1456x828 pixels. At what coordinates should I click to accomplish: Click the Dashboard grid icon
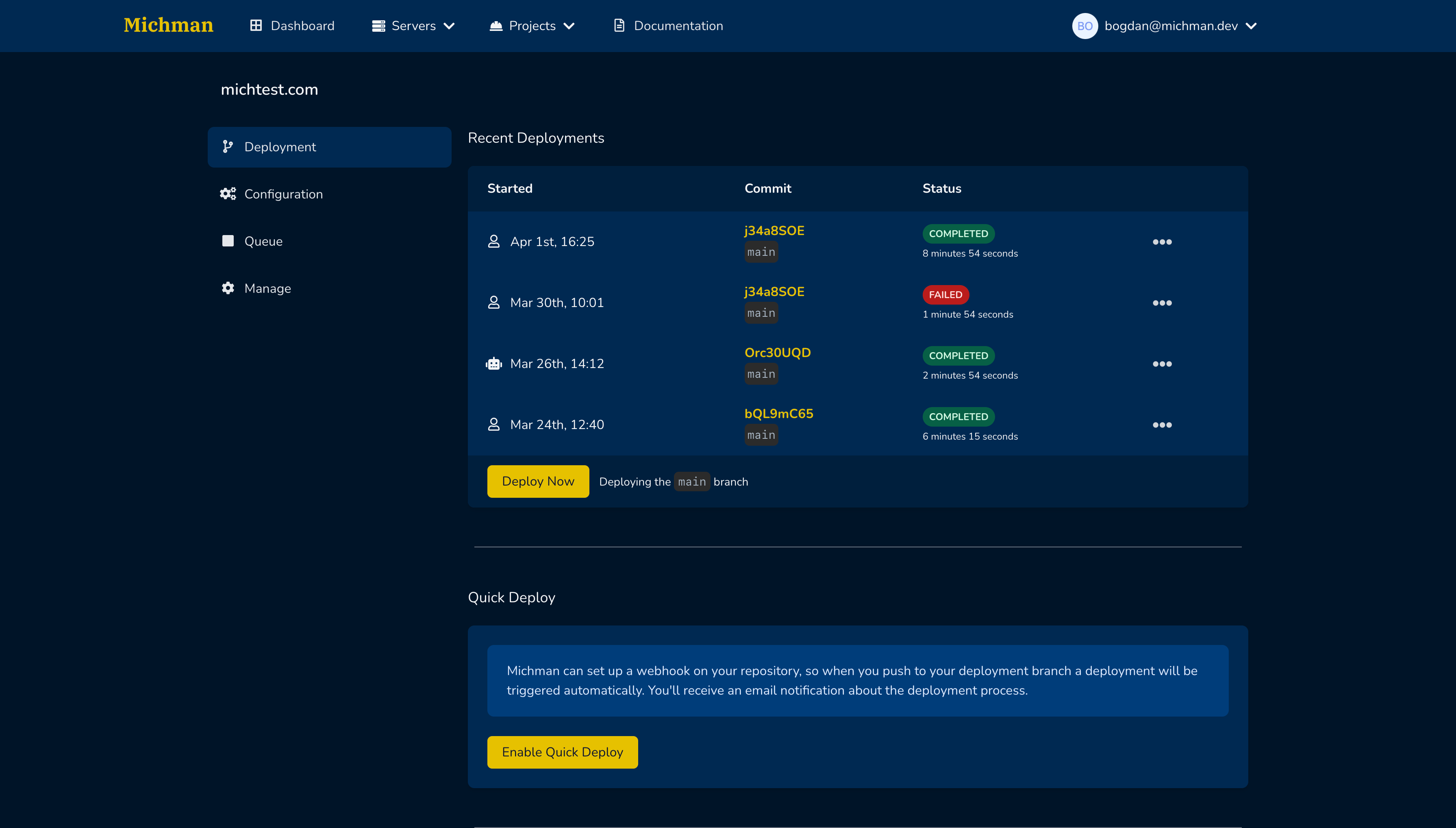(256, 26)
